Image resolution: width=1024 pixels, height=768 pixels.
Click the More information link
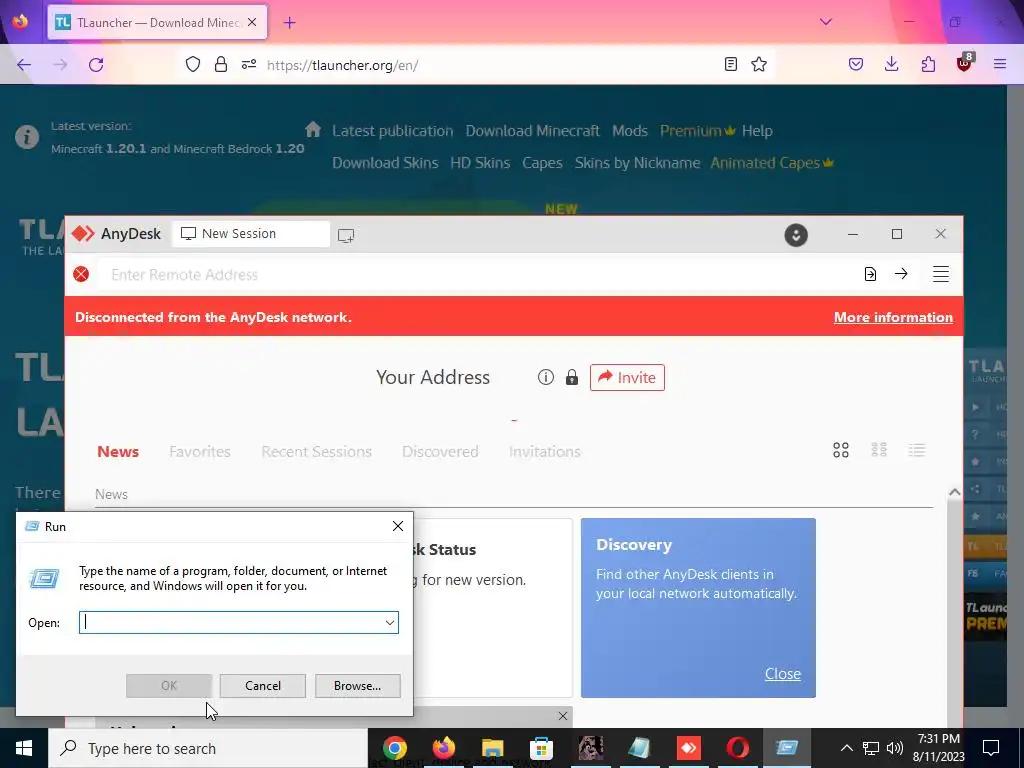point(893,317)
